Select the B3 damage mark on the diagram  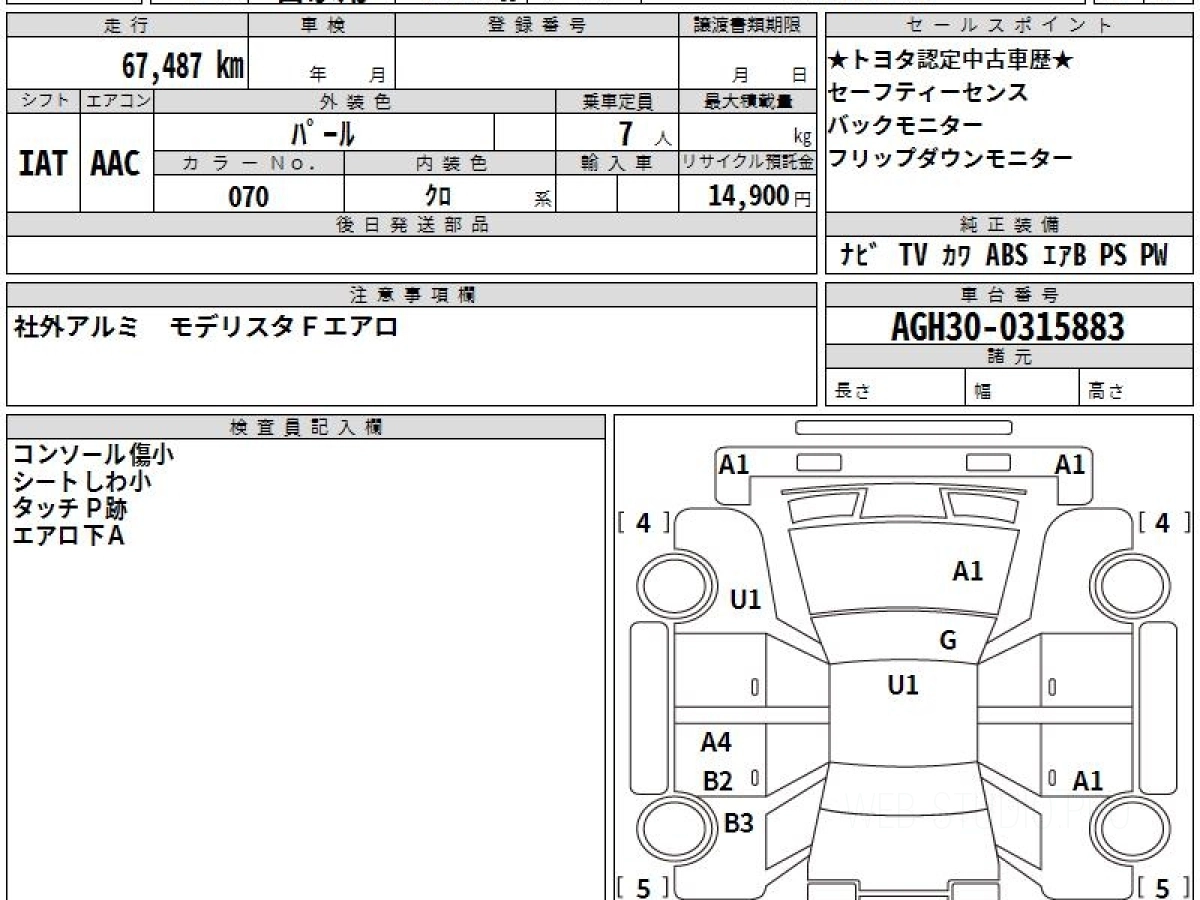(x=738, y=823)
